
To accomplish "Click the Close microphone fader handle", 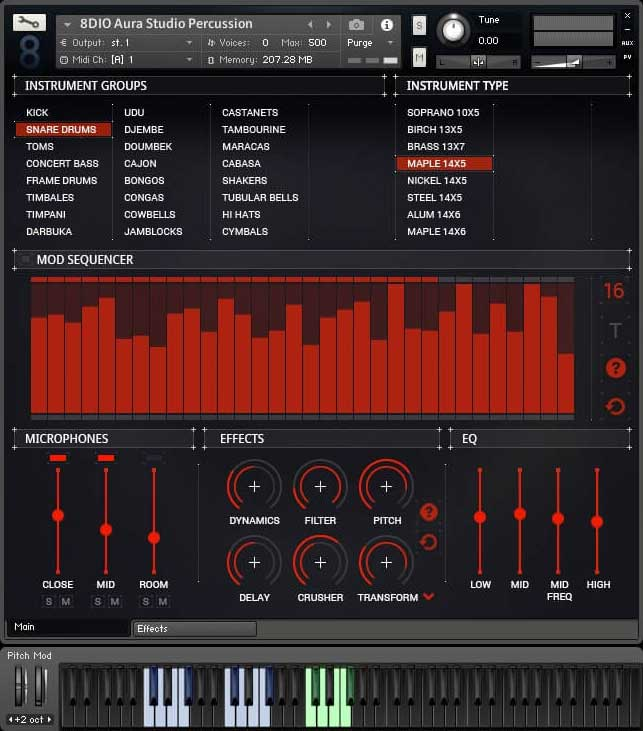I will [x=58, y=515].
